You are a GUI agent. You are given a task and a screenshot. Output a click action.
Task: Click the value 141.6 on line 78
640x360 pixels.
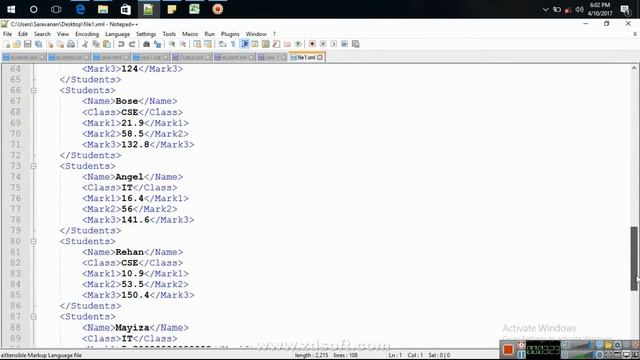click(x=135, y=220)
